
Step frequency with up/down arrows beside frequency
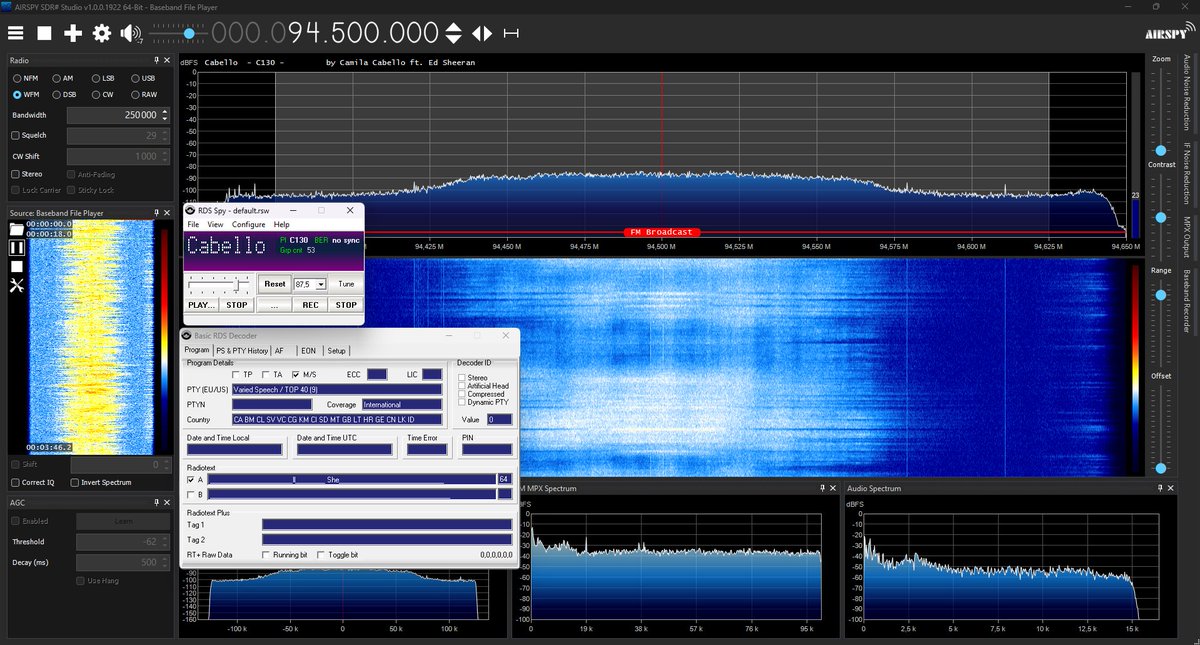coord(453,33)
